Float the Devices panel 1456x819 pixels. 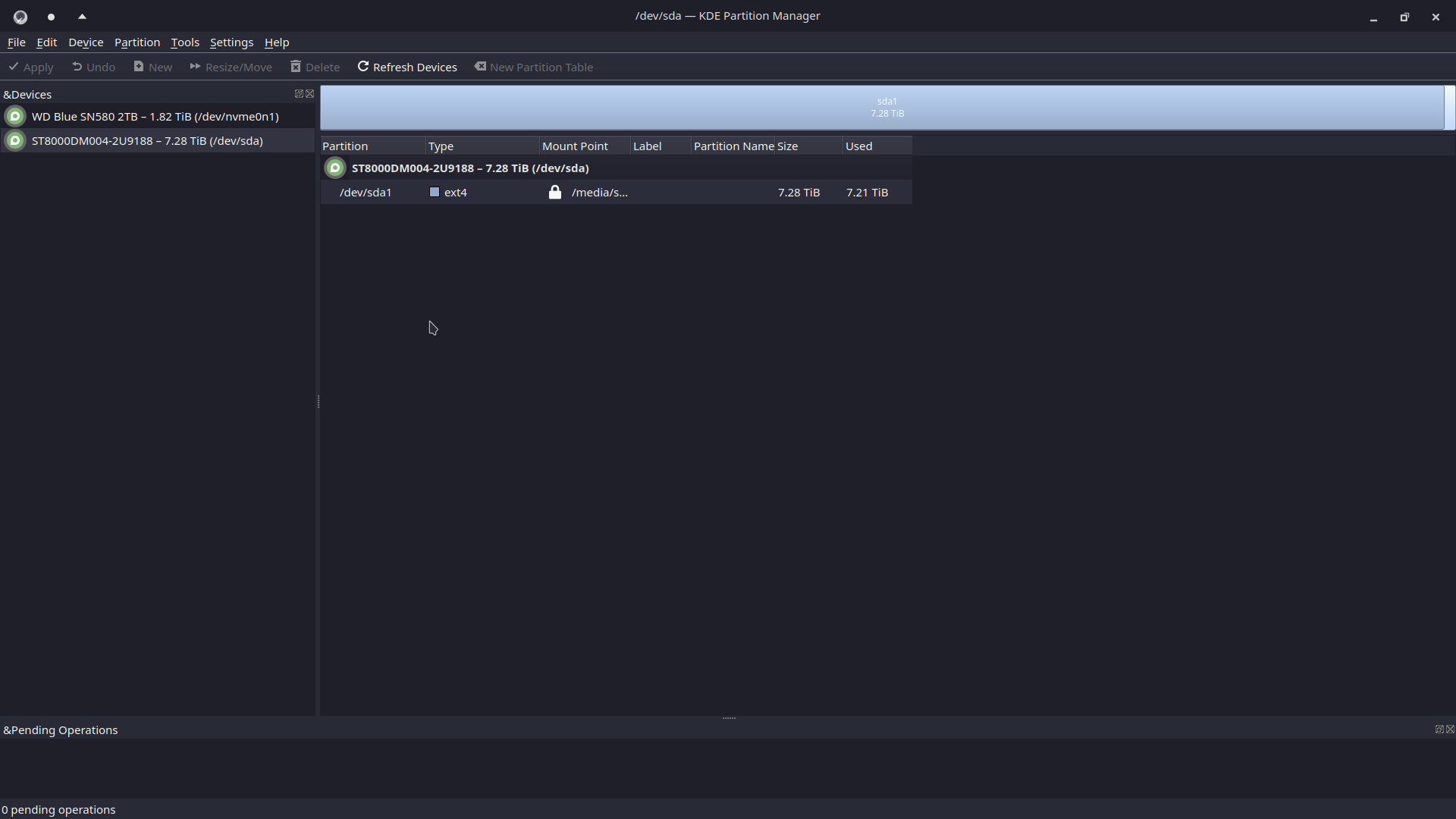(299, 94)
